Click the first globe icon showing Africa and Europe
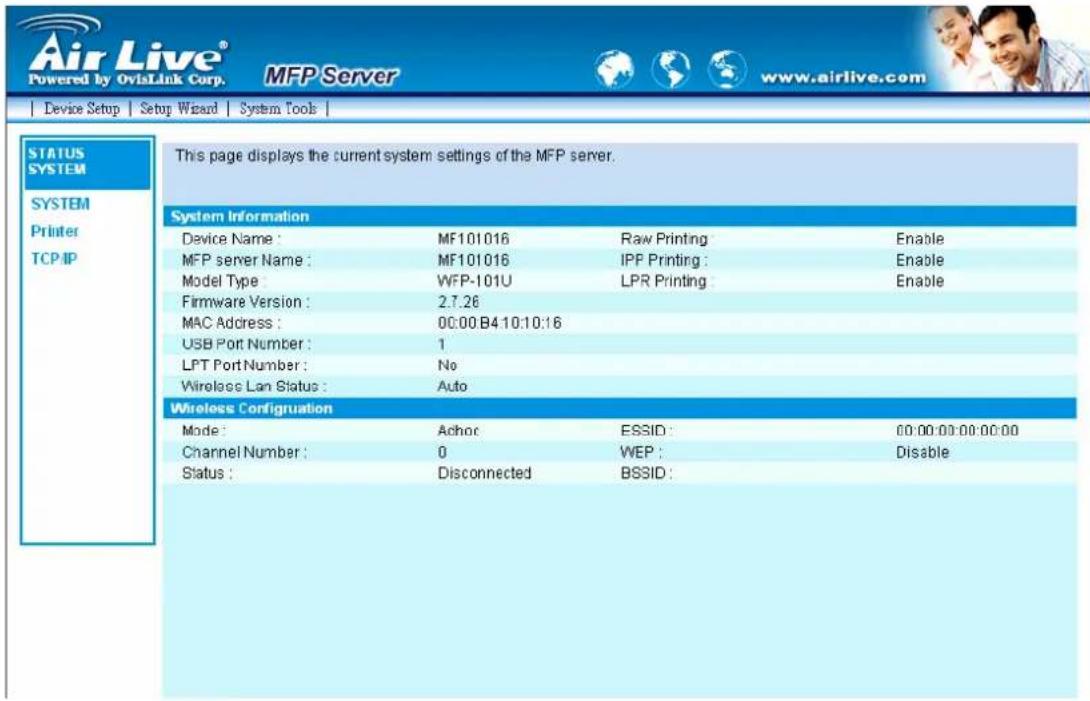 click(614, 70)
